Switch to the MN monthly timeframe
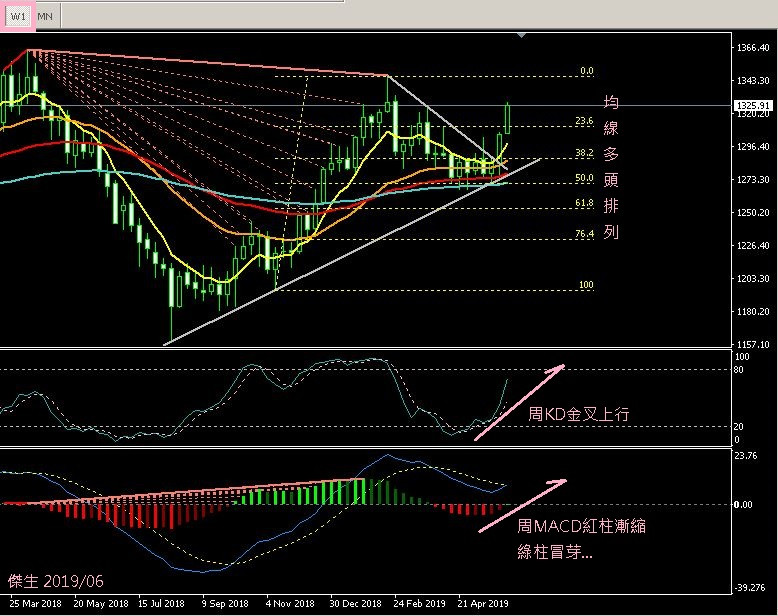This screenshot has height=616, width=778. click(x=46, y=17)
